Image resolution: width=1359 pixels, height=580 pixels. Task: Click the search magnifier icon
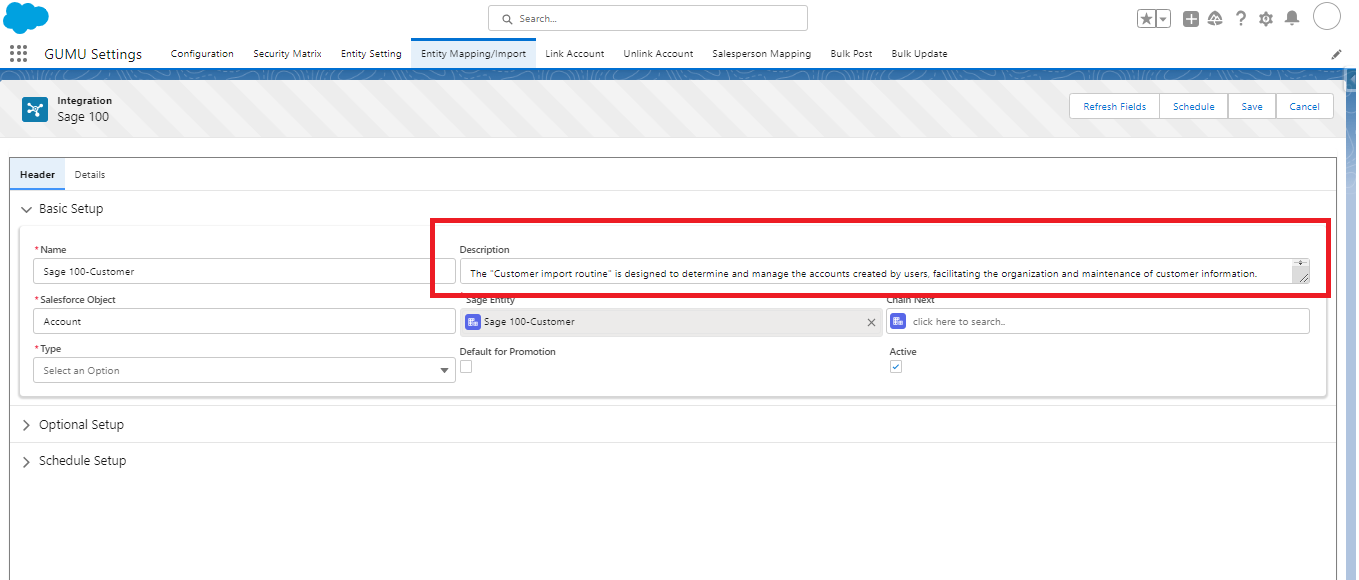point(507,19)
